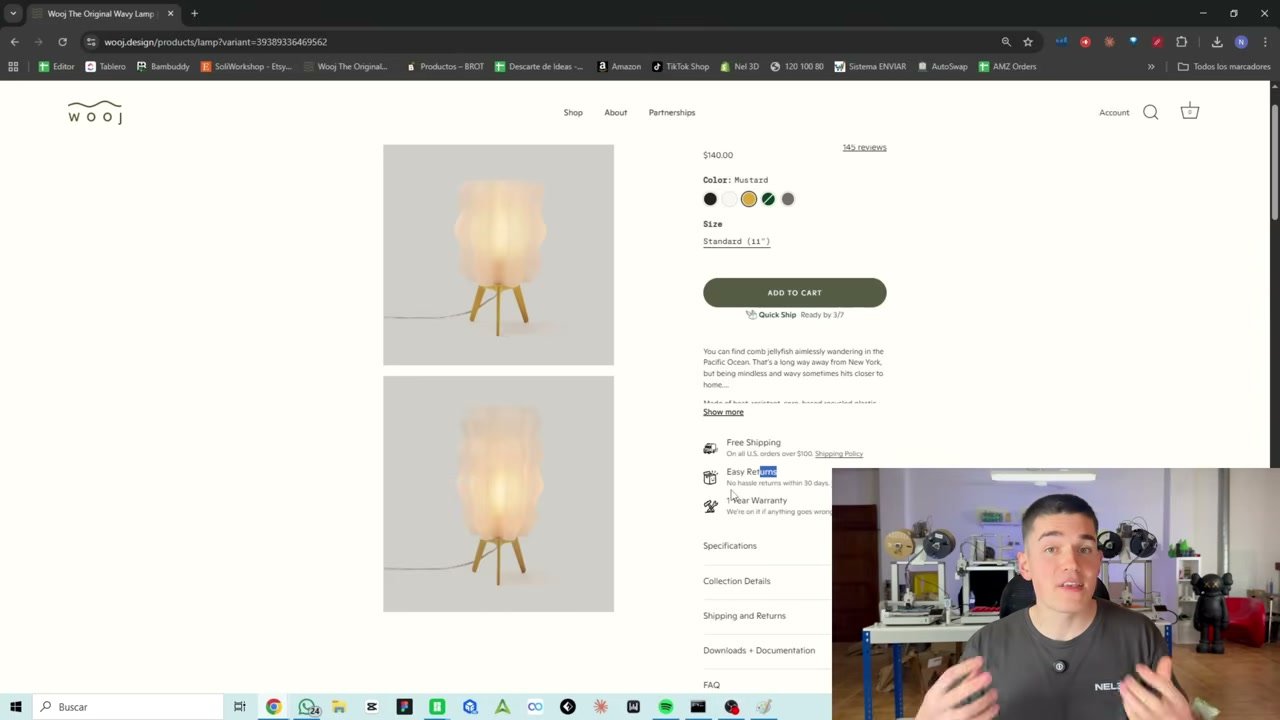Open File Explorer from the taskbar
This screenshot has height=720, width=1280.
point(339,707)
